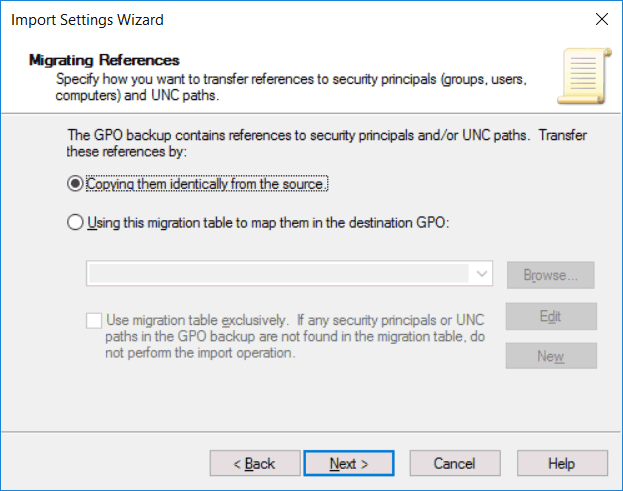The height and width of the screenshot is (491, 623).
Task: Click the 'Migrating References' heading
Action: coord(104,60)
